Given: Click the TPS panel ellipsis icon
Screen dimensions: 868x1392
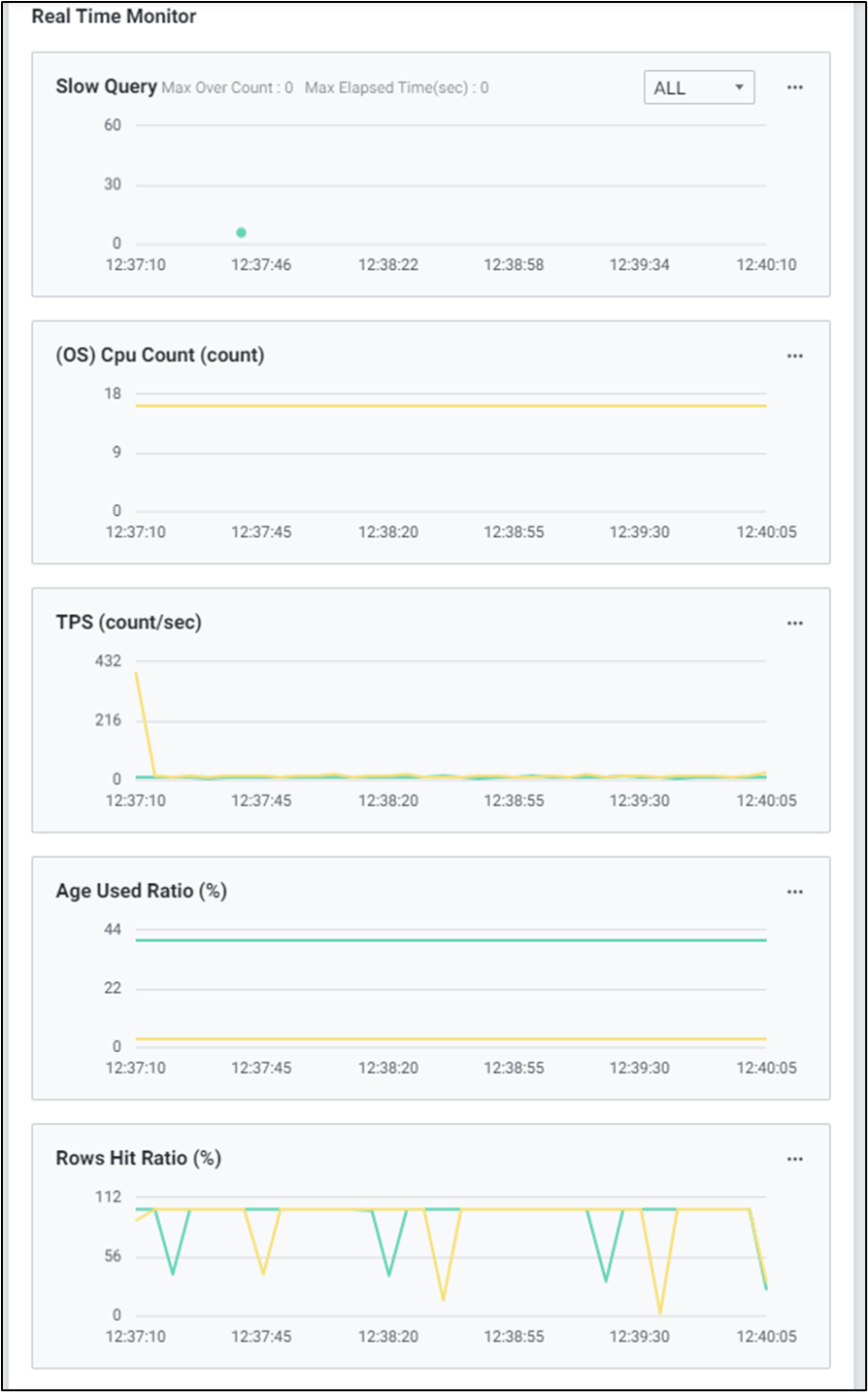Looking at the screenshot, I should (x=794, y=623).
